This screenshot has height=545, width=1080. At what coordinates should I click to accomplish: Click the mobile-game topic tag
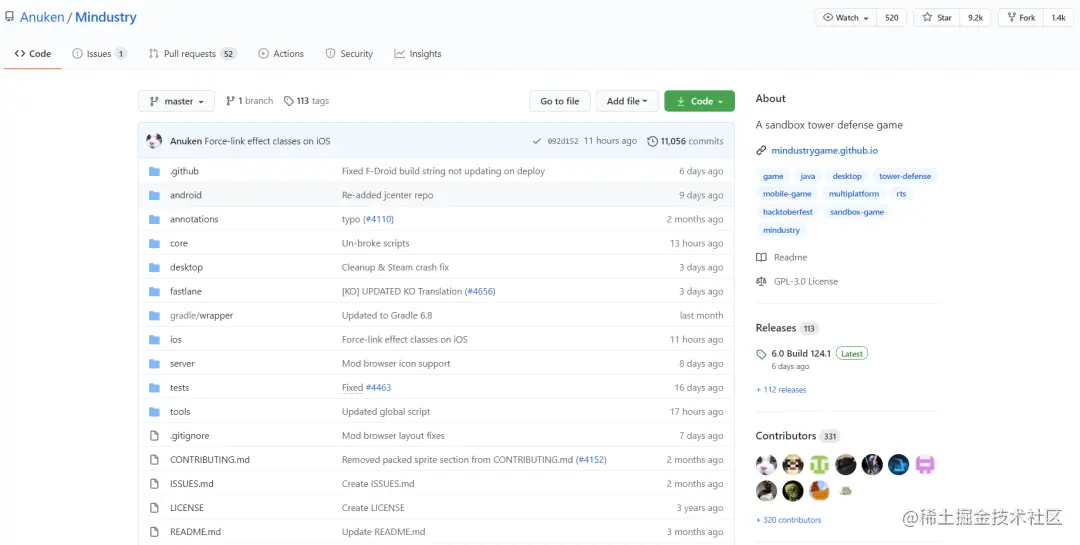coord(787,194)
